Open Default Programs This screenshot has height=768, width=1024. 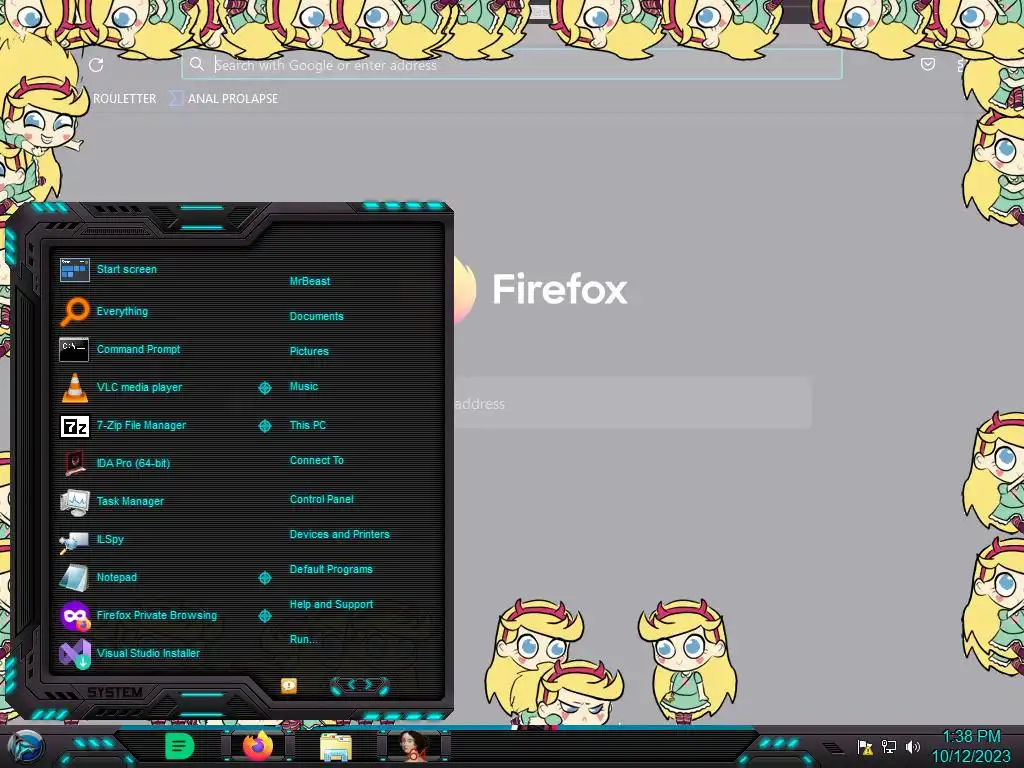331,569
